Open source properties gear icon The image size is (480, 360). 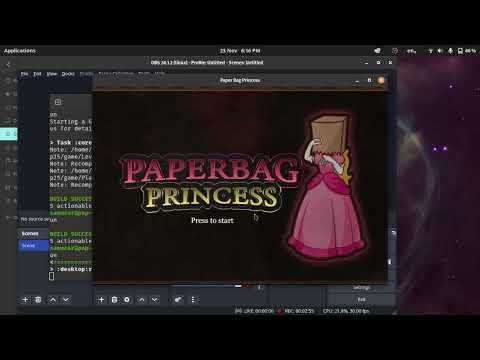tap(127, 300)
